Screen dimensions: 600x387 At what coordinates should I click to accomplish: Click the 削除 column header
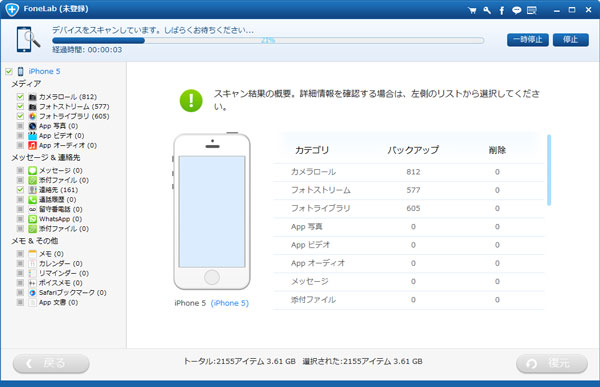click(497, 150)
